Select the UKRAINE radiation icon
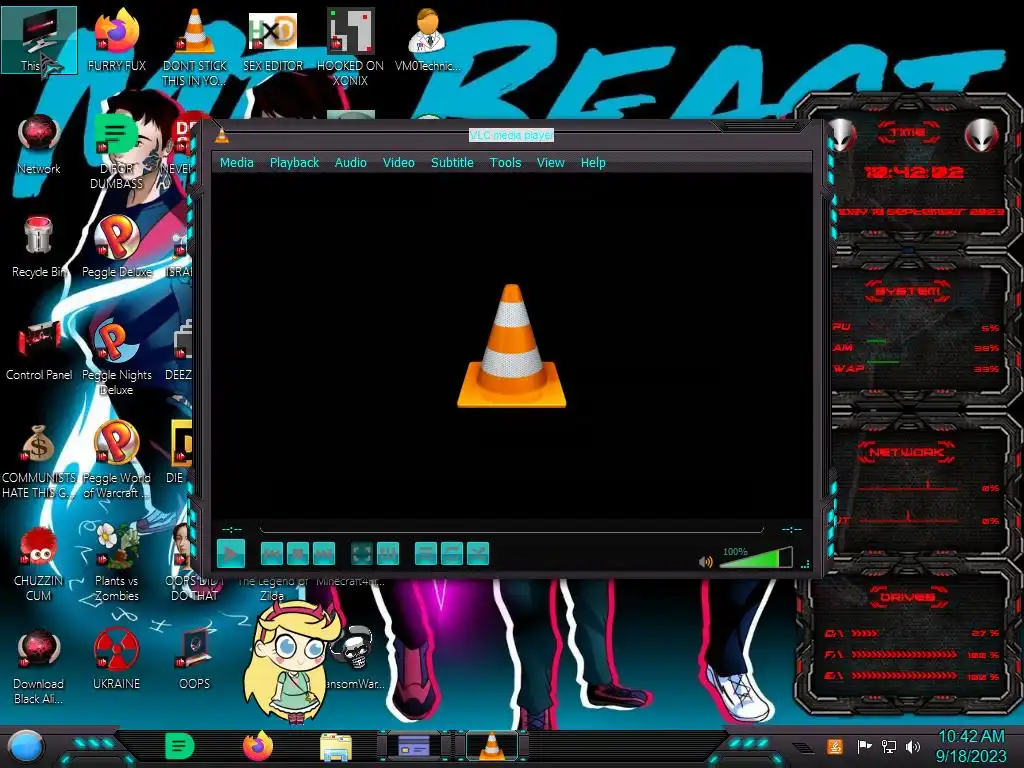1024x768 pixels. pyautogui.click(x=116, y=660)
